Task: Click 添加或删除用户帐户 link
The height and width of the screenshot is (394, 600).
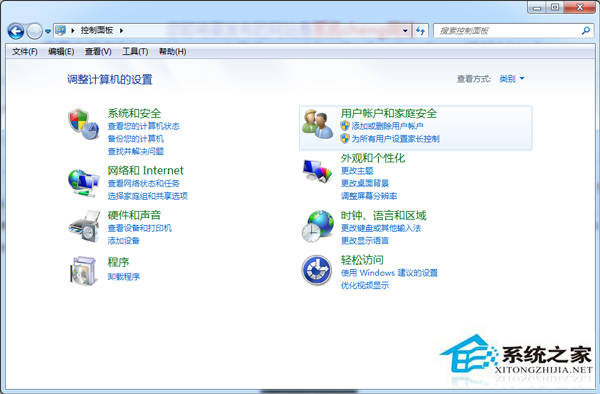Action: (x=387, y=126)
